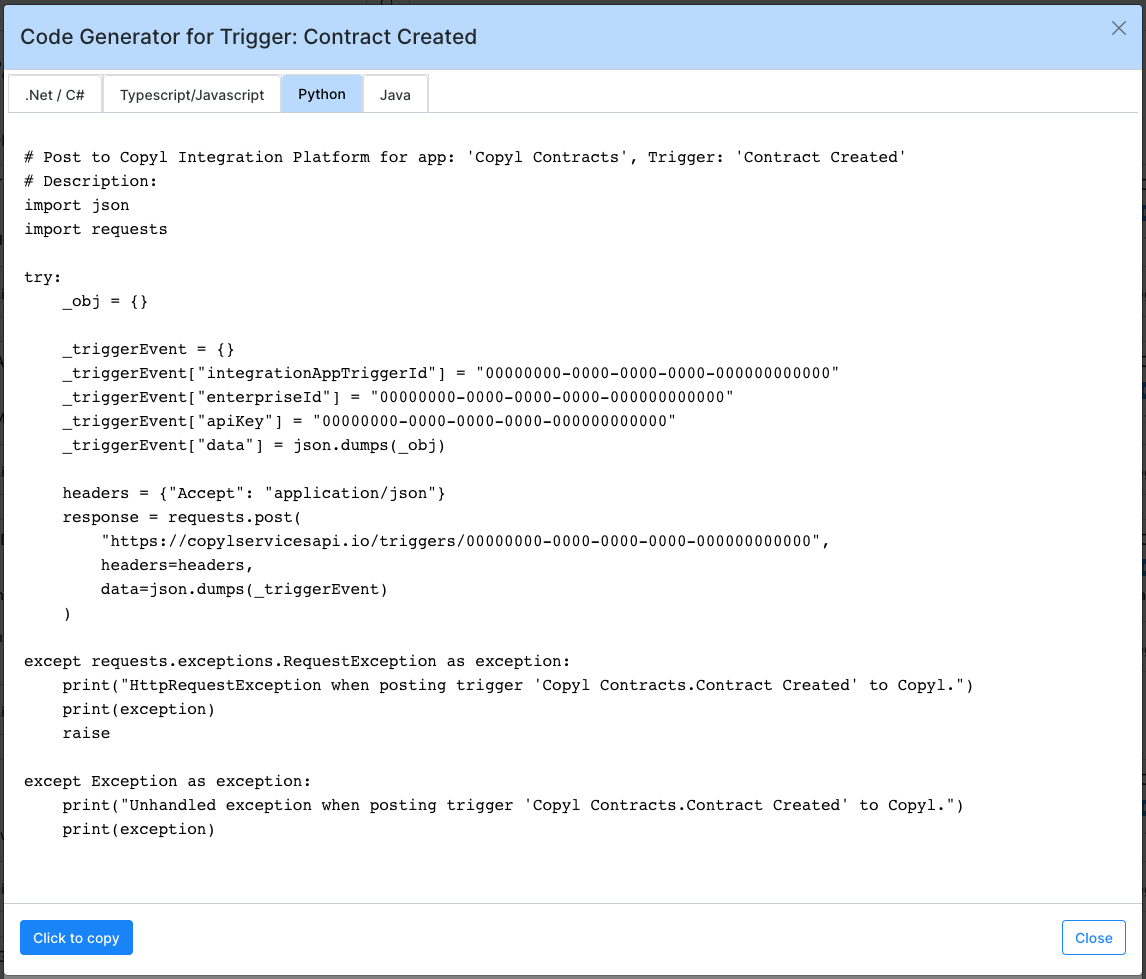Click the integrationAppTriggerId assignment line
The height and width of the screenshot is (979, 1146).
[x=450, y=373]
